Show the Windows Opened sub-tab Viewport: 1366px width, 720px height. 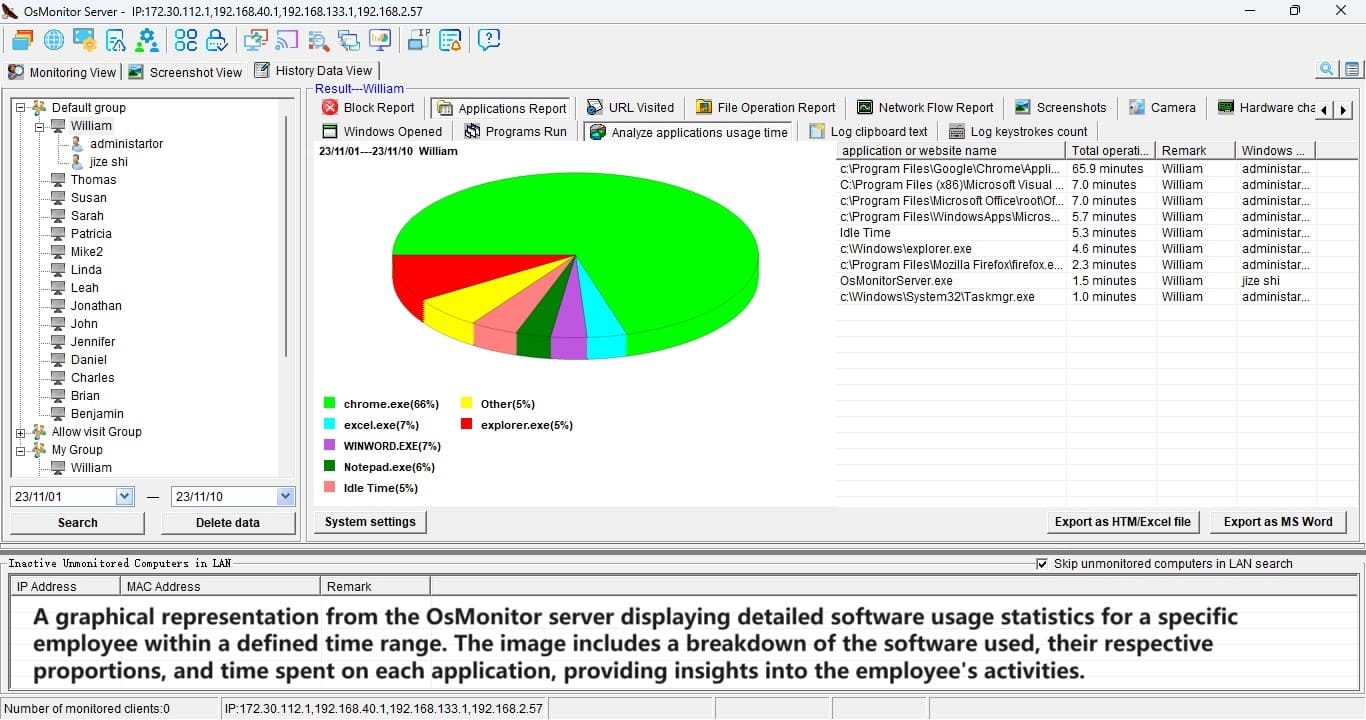(382, 131)
